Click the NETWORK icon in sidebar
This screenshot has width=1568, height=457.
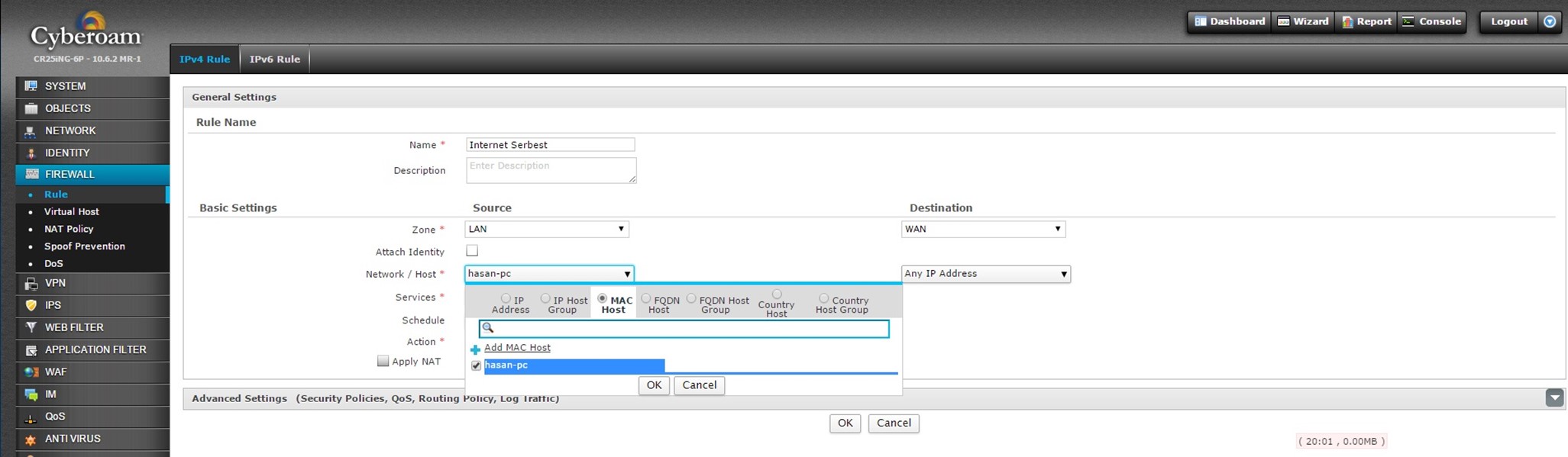coord(31,131)
